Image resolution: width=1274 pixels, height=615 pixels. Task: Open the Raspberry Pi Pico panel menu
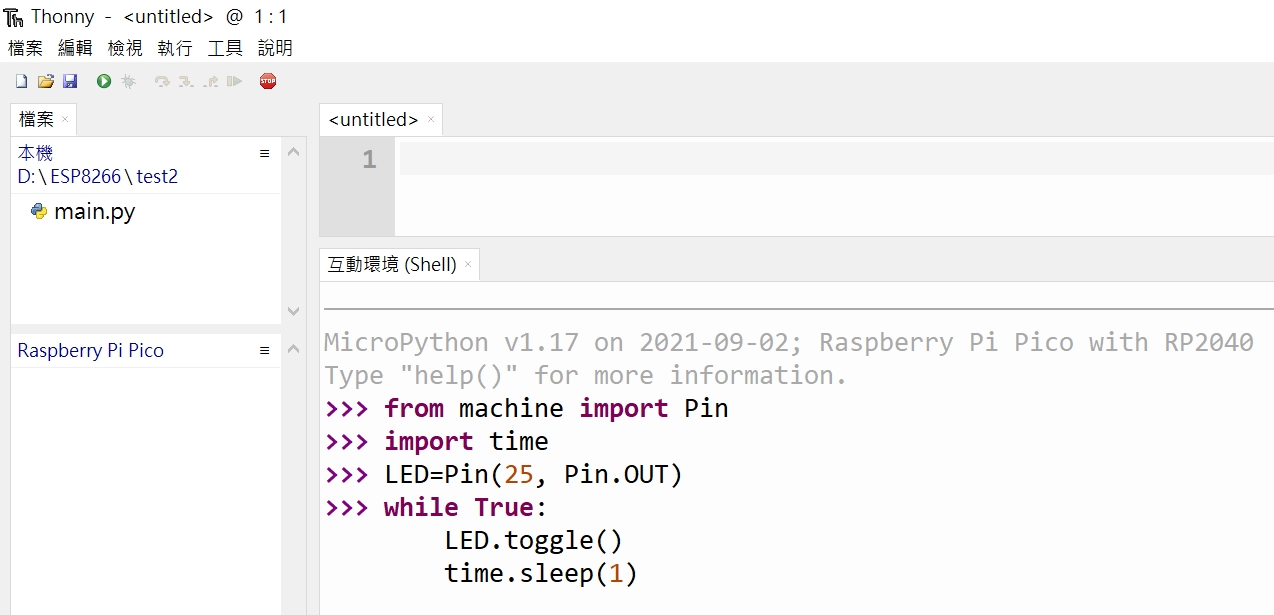pyautogui.click(x=264, y=350)
